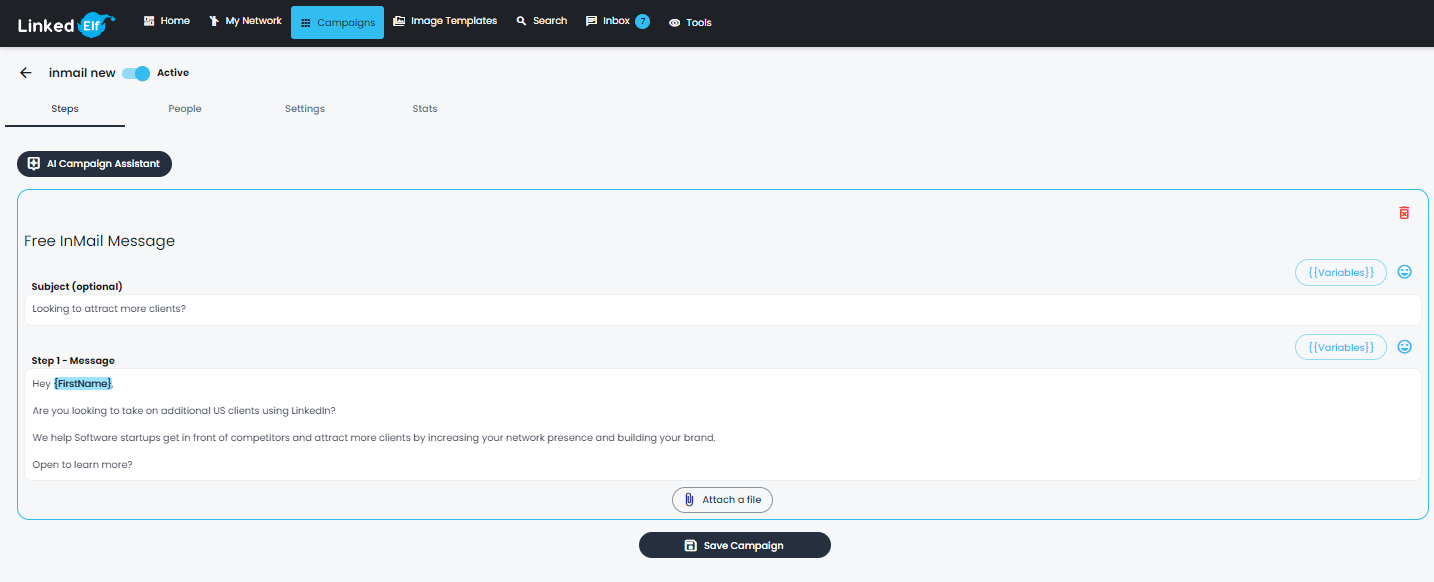Insert Variables into Step 1 message
Viewport: 1434px width, 582px height.
coord(1341,347)
